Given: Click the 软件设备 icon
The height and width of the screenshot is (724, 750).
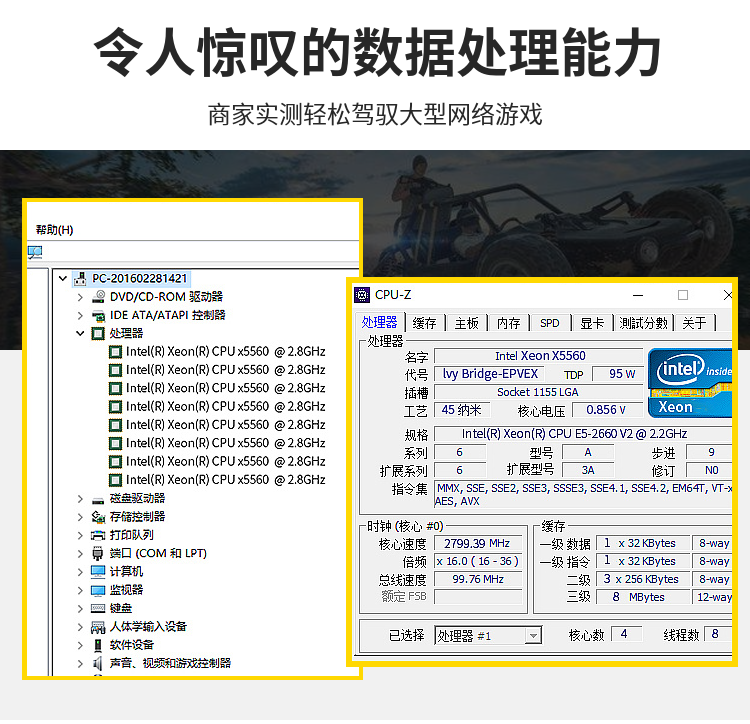Looking at the screenshot, I should pyautogui.click(x=98, y=645).
